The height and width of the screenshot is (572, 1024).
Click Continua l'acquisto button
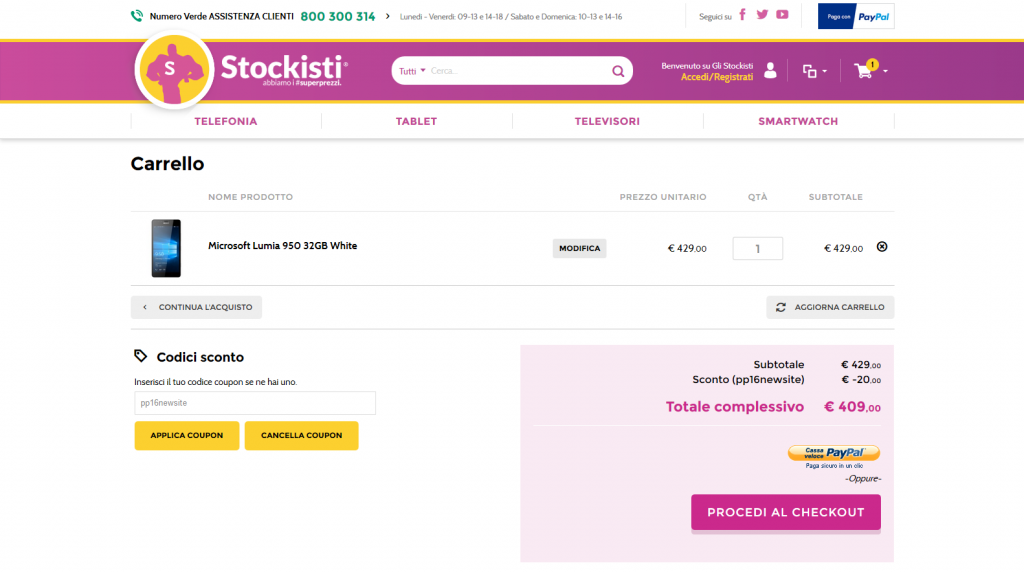click(x=196, y=307)
